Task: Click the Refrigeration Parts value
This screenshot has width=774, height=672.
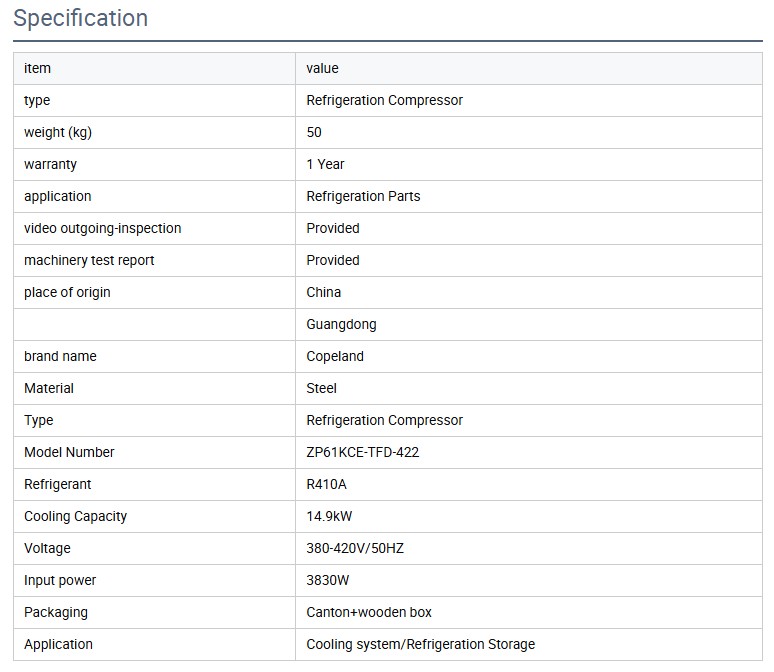Action: 363,196
